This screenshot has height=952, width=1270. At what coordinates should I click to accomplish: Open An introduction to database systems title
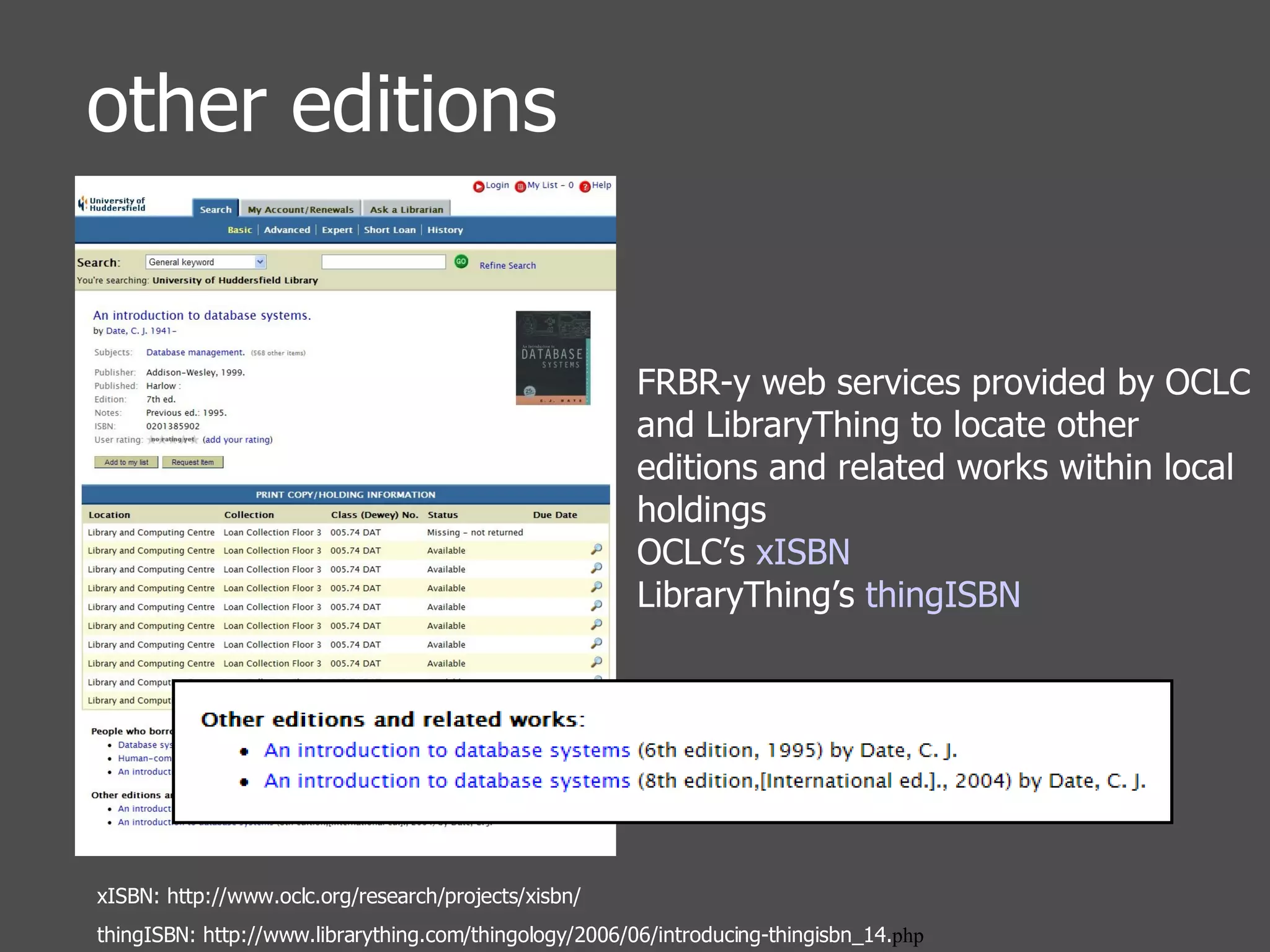click(x=202, y=315)
